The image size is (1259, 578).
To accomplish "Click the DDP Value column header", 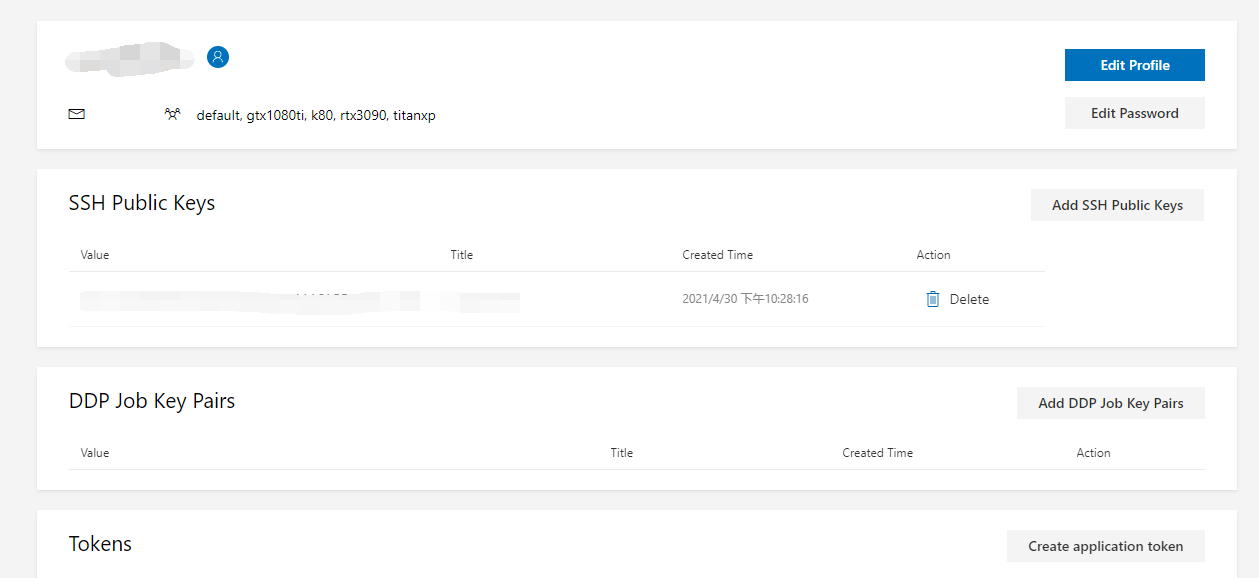I will tap(95, 453).
